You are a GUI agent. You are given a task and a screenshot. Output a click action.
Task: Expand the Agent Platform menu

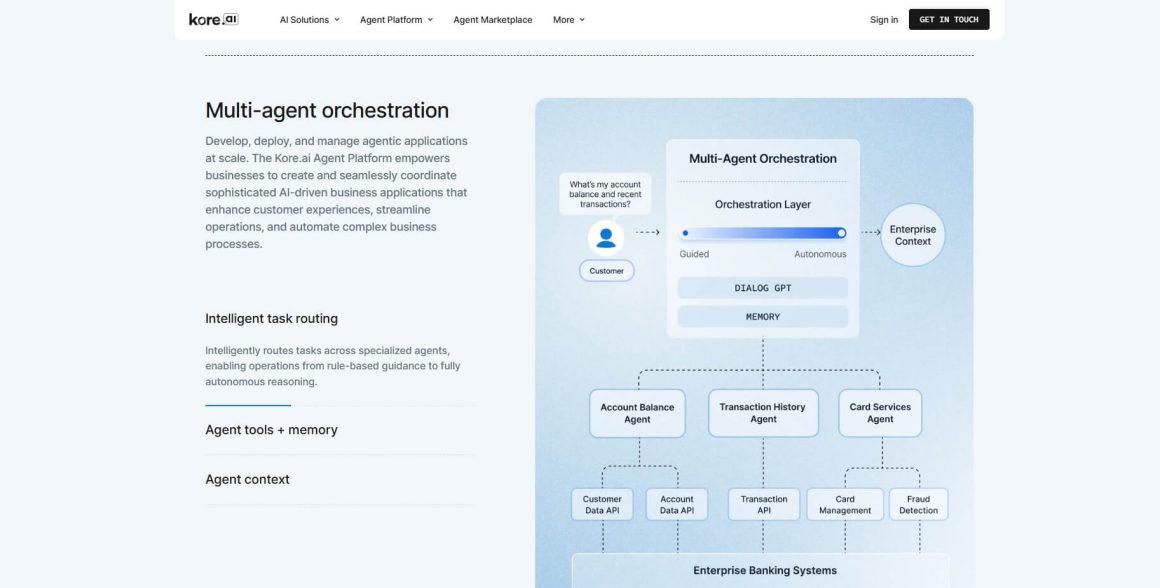[396, 20]
